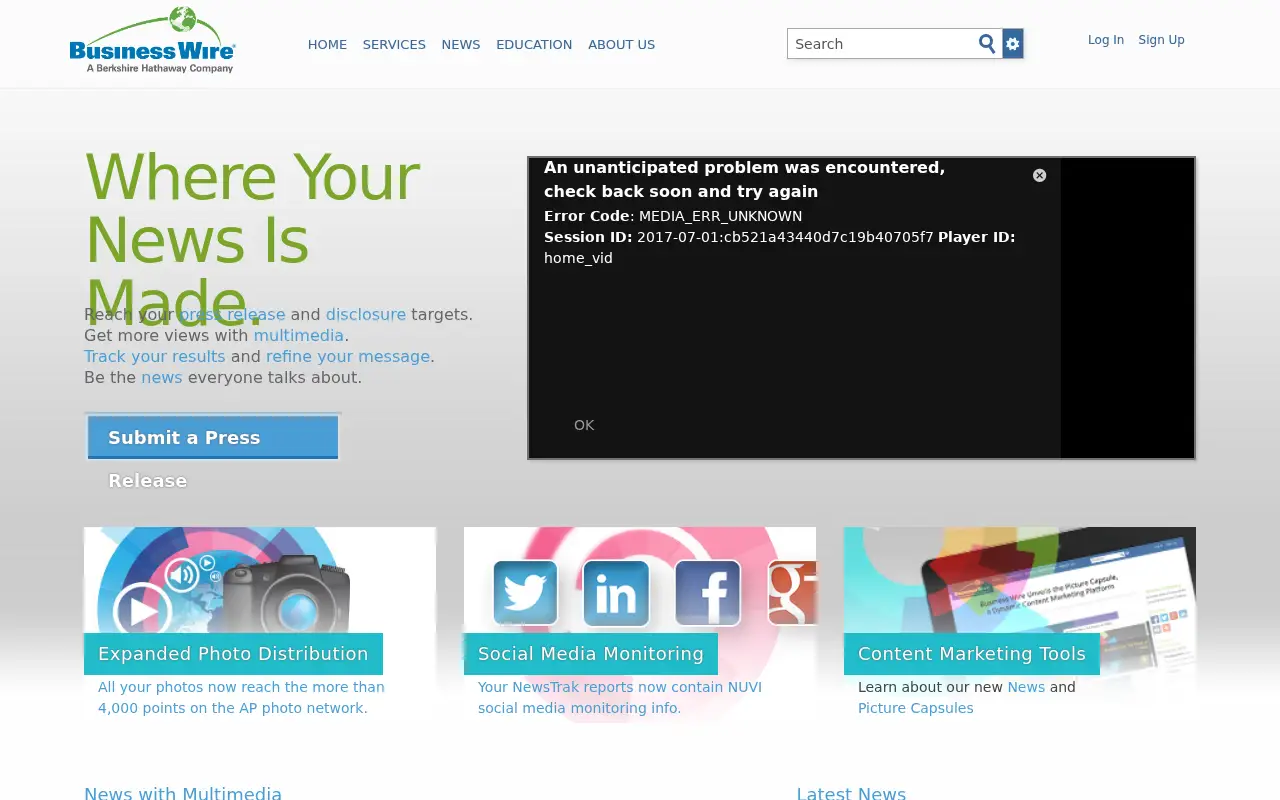1280x800 pixels.
Task: Dismiss the video error with X icon
Action: pos(1040,175)
